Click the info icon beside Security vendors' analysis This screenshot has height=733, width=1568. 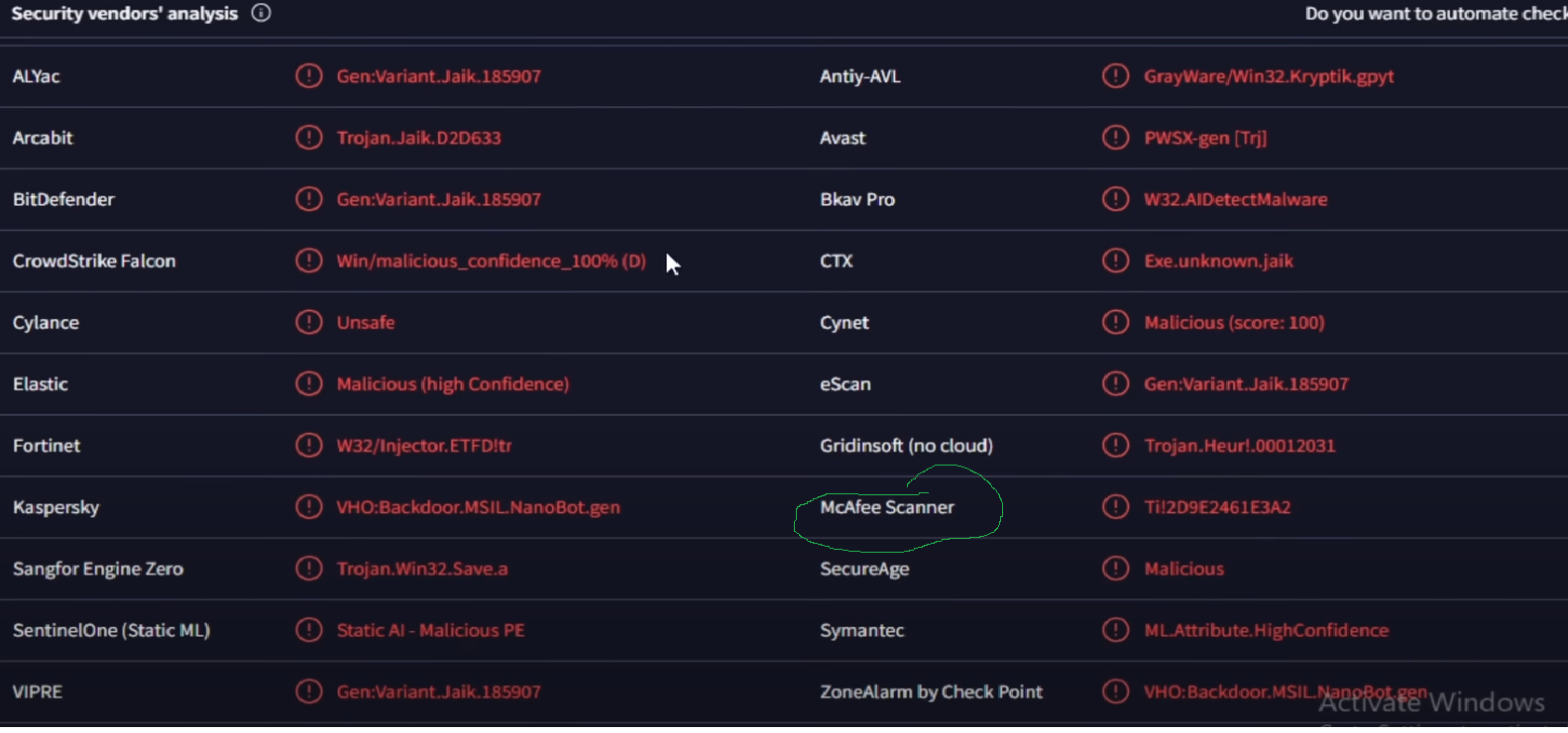coord(261,13)
